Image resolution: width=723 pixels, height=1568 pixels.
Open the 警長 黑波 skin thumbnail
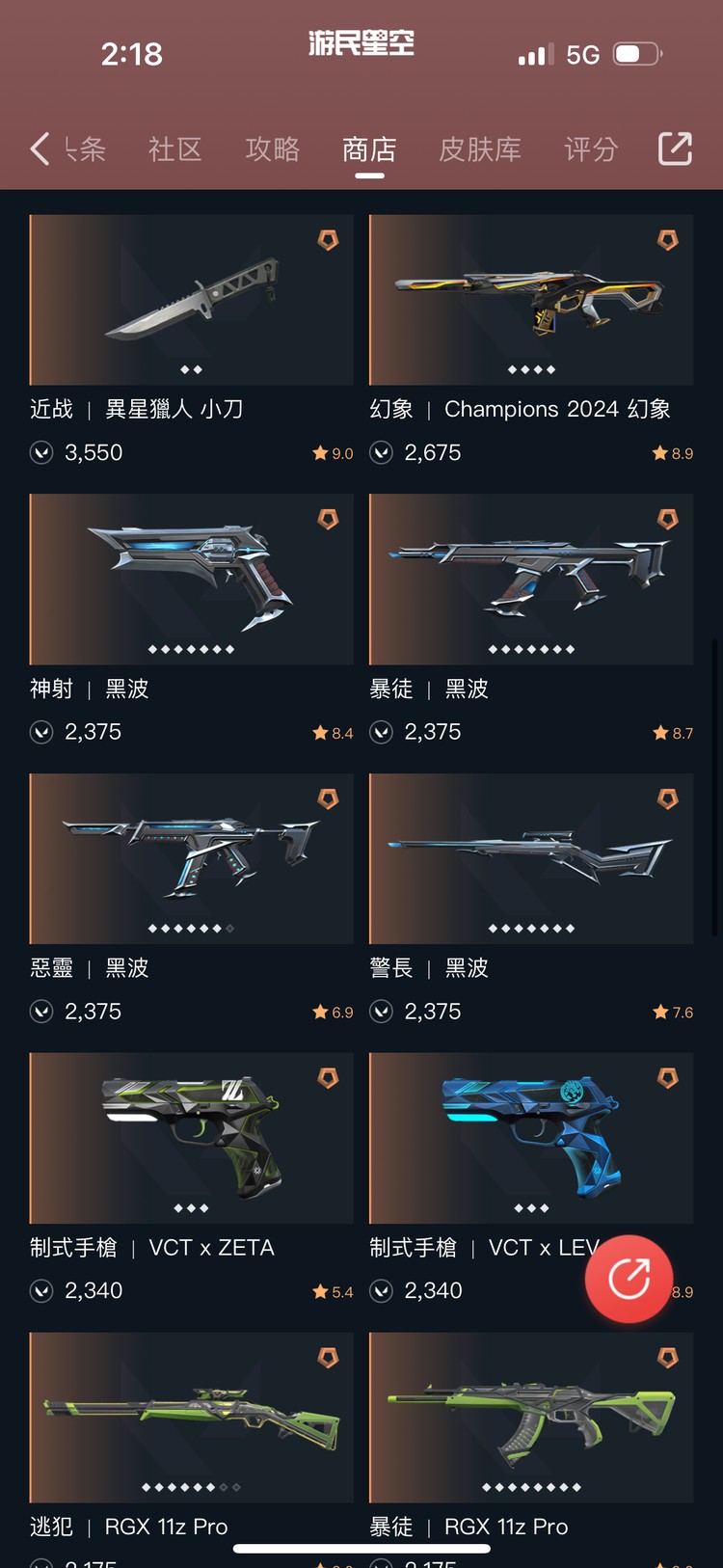531,858
